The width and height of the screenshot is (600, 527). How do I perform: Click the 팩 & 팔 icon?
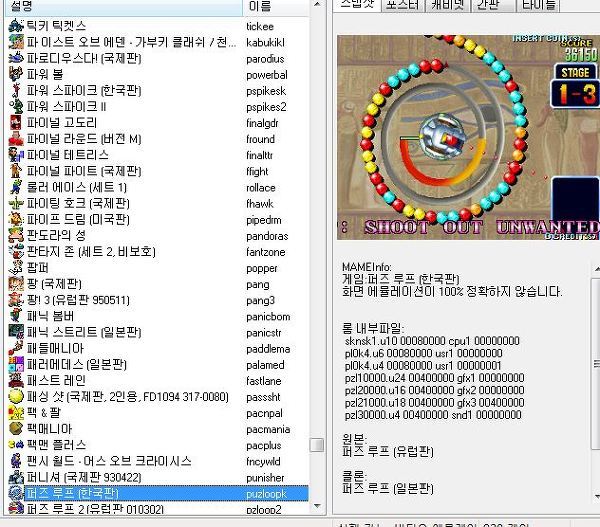tap(16, 412)
